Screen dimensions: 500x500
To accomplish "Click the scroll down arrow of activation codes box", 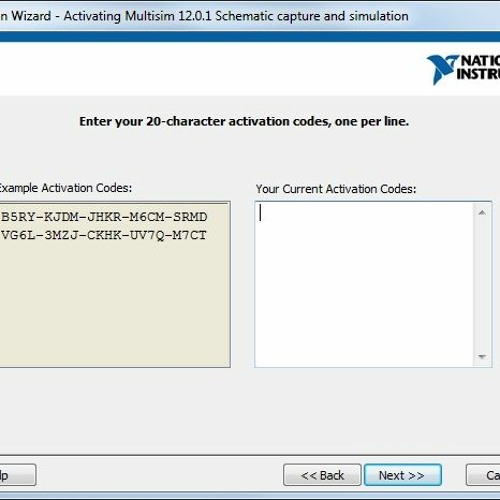I will (482, 357).
